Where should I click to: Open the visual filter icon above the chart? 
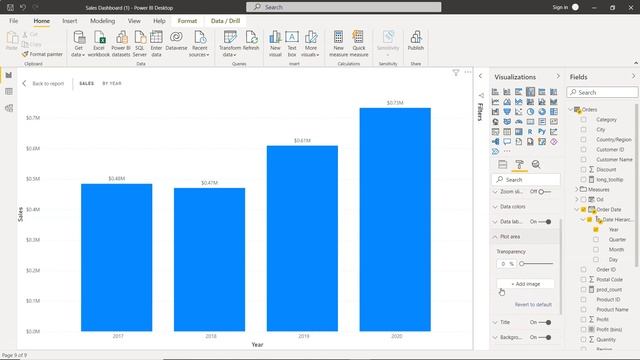[456, 73]
